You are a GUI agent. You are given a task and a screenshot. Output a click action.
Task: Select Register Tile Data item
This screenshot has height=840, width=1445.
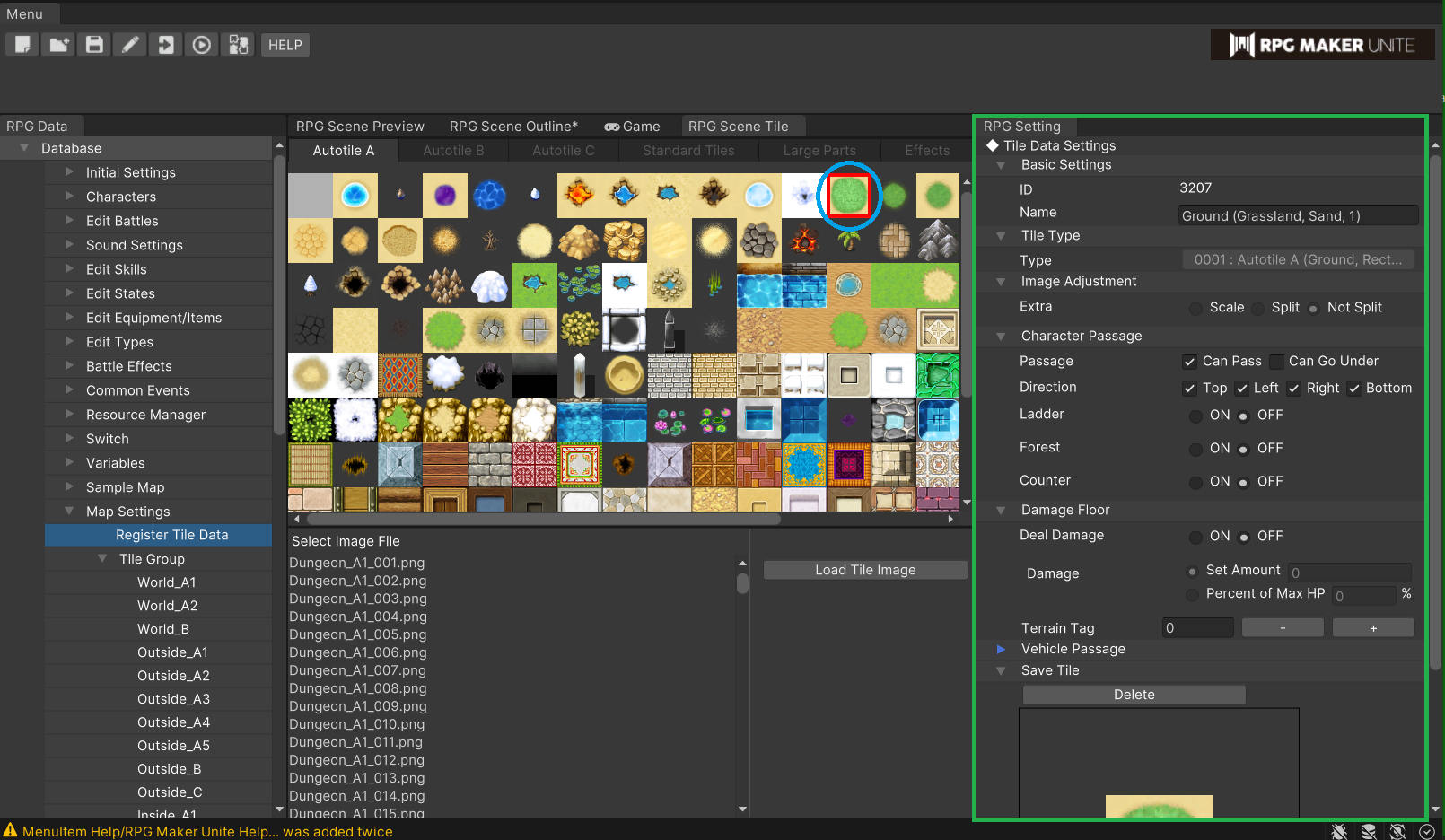tap(158, 535)
